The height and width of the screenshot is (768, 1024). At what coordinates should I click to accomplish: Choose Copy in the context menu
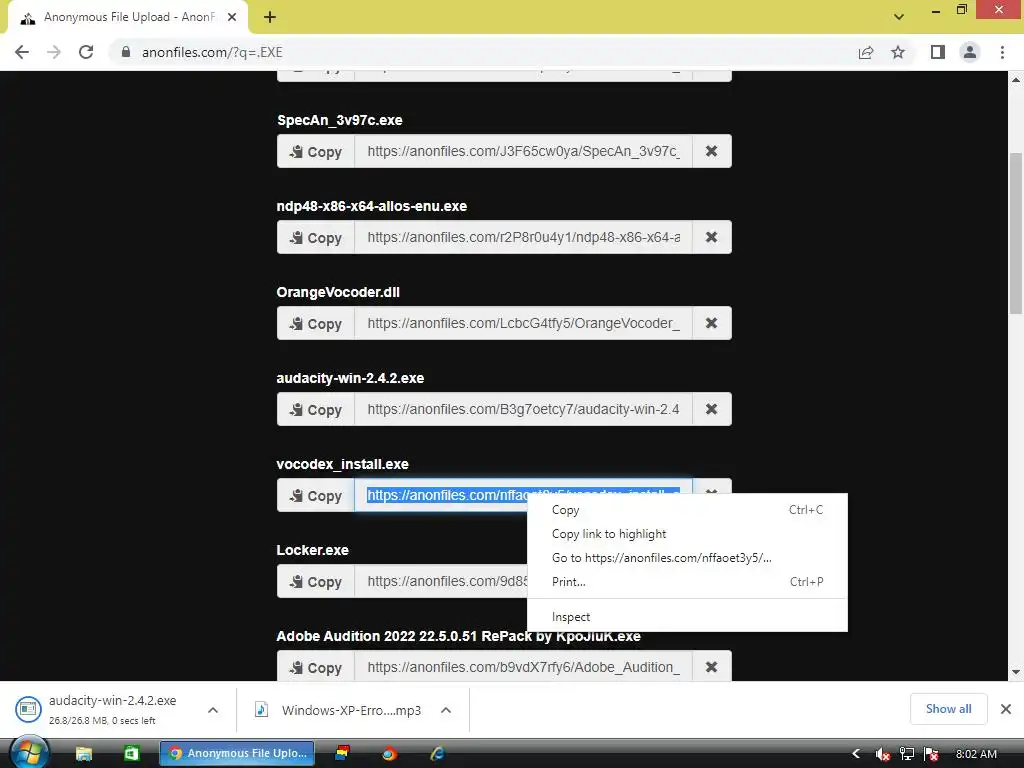click(x=687, y=510)
